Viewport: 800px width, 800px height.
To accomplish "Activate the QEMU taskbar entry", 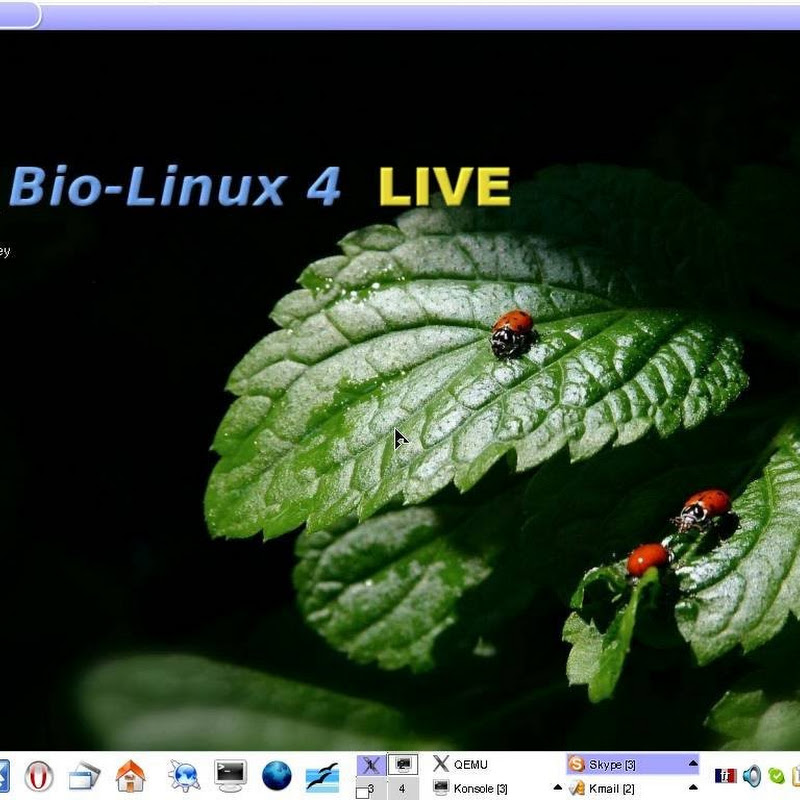I will pos(465,763).
